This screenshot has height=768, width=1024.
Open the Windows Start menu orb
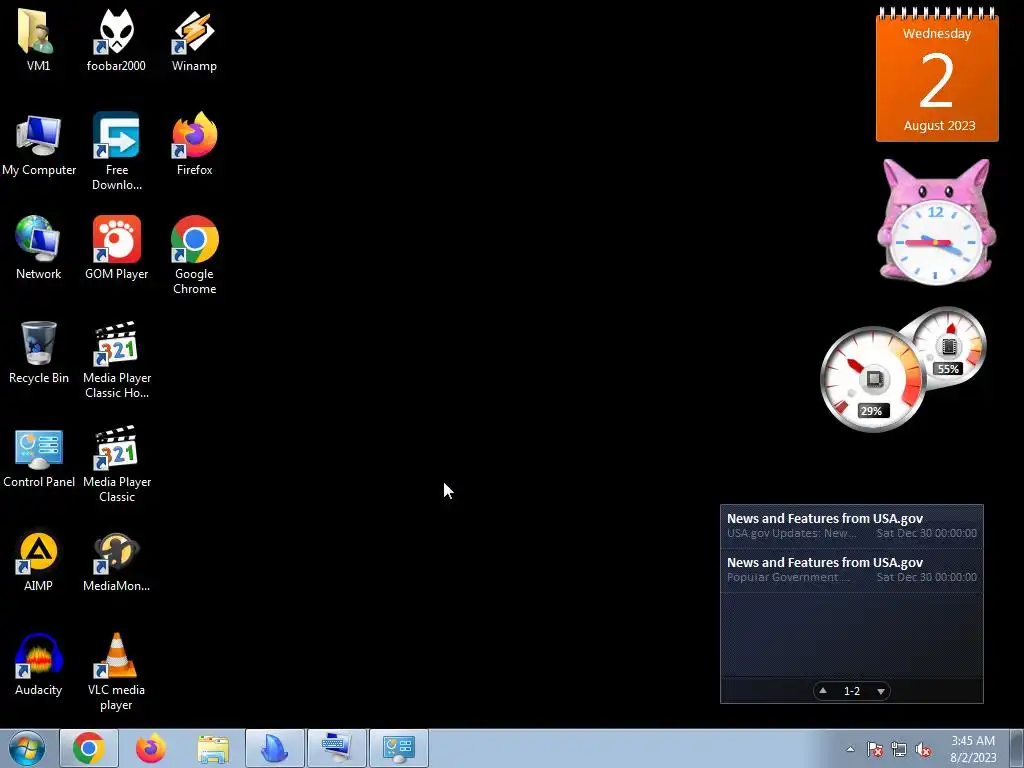(x=27, y=748)
